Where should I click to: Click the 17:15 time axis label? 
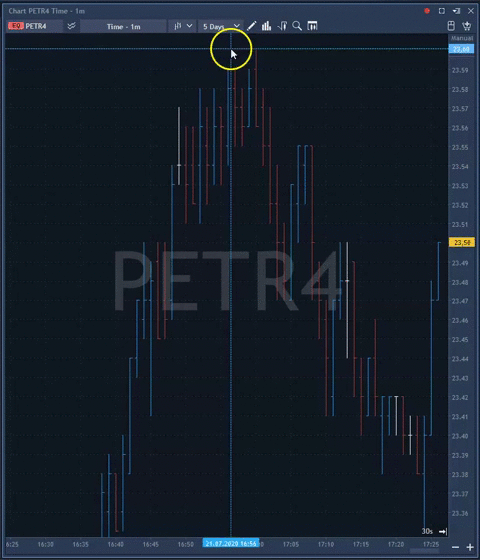click(361, 544)
